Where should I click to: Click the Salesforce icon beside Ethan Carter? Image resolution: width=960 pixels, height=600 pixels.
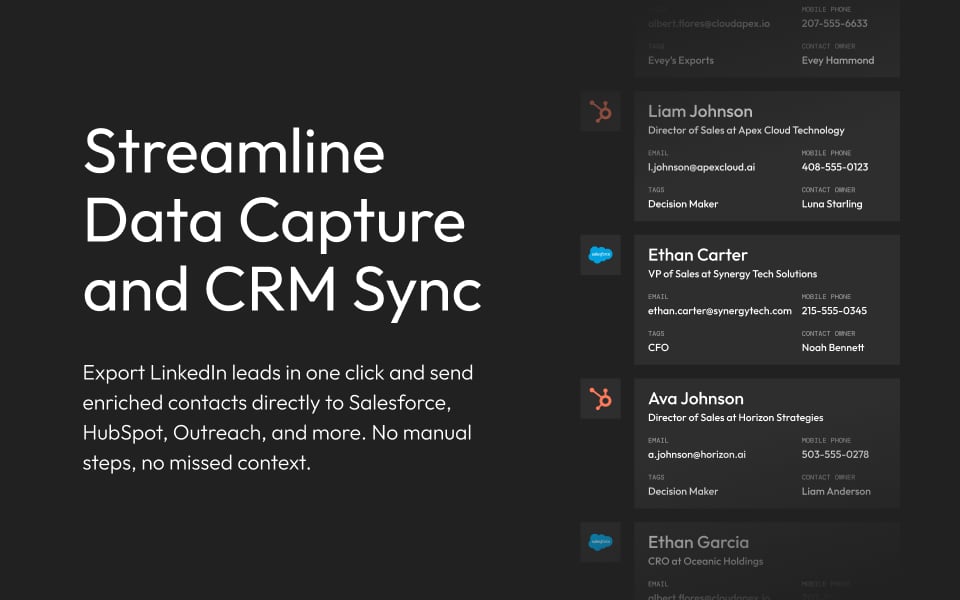601,255
